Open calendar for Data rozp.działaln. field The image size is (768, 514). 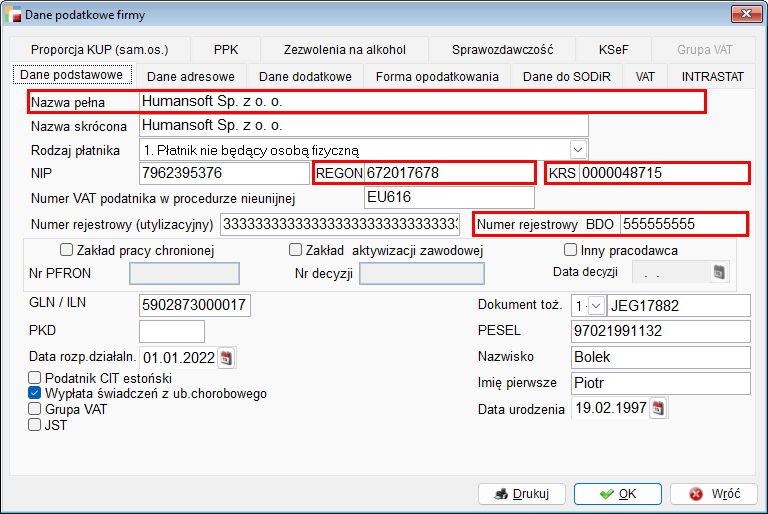225,357
